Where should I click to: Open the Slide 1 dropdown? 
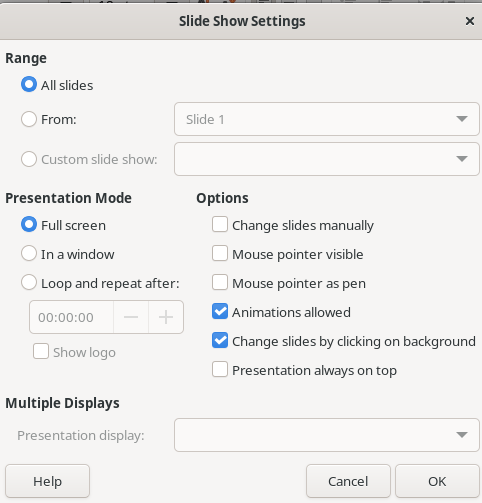tap(327, 119)
